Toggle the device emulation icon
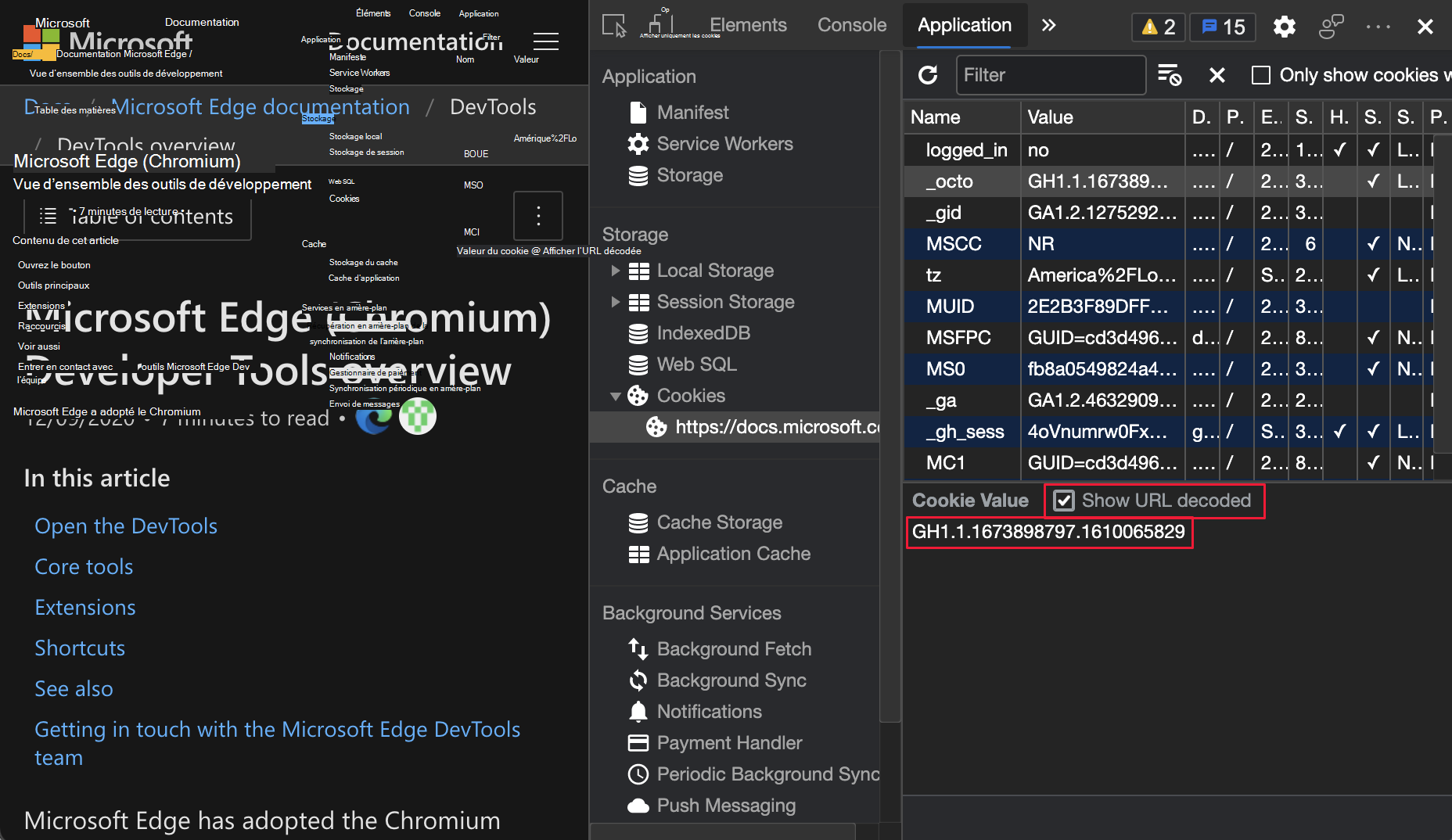 tap(661, 23)
